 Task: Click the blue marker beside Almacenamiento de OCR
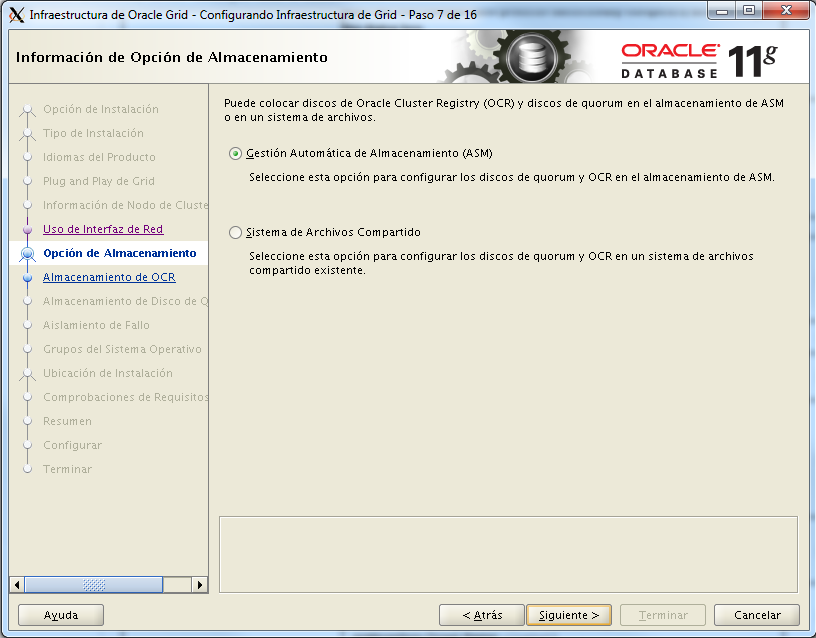28,277
